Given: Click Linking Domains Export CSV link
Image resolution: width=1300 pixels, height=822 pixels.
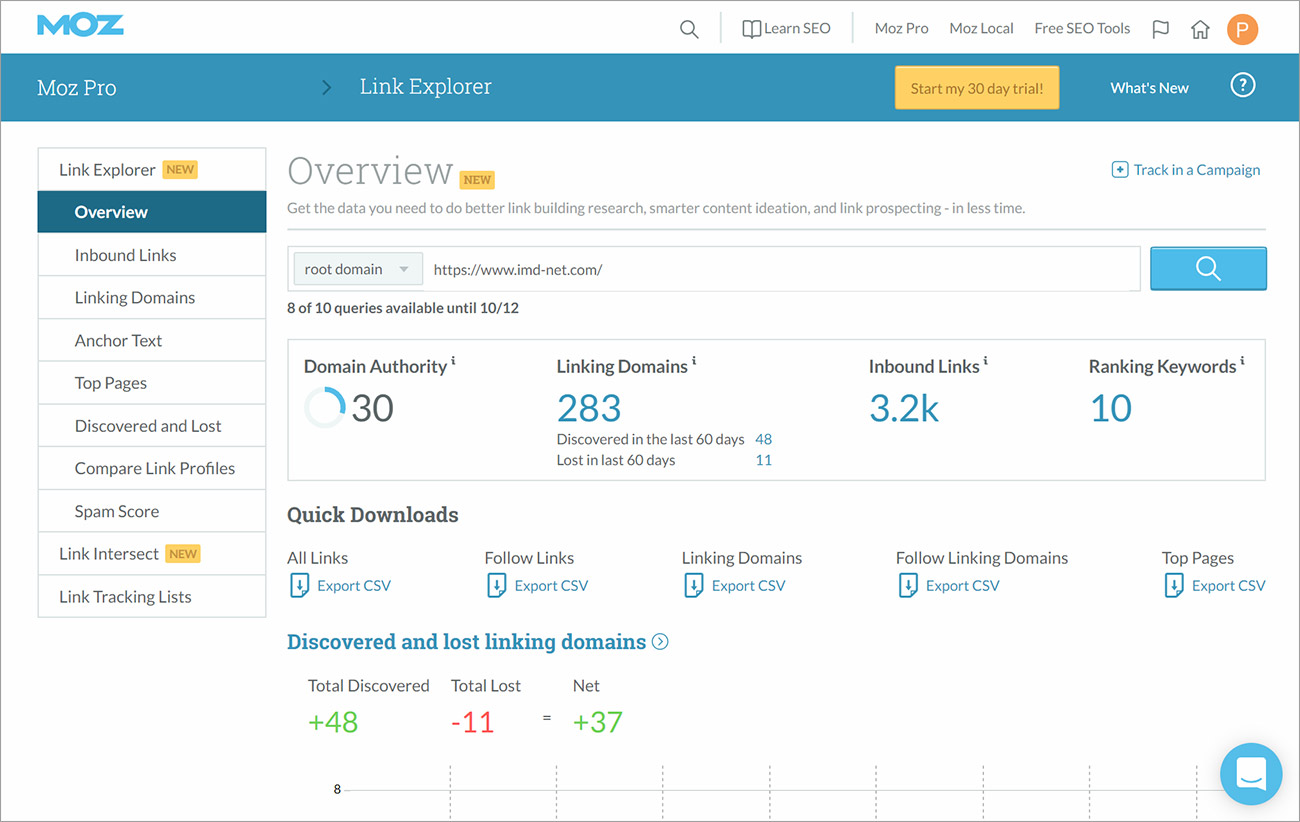Looking at the screenshot, I should coord(748,586).
